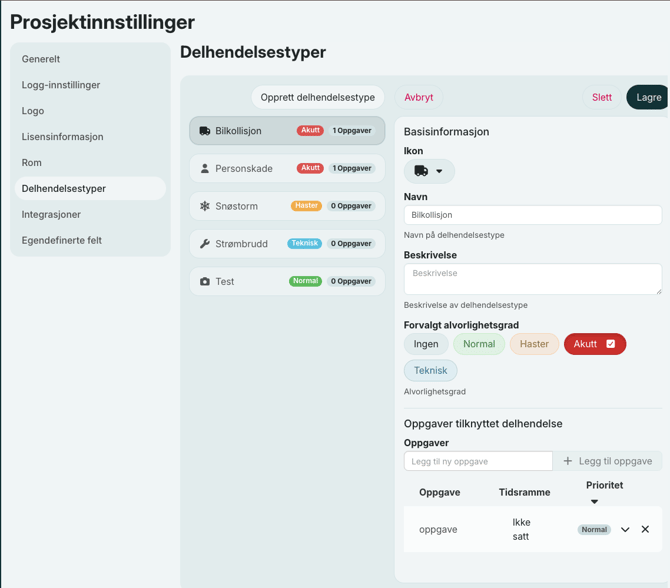The image size is (670, 588).
Task: Remove the oppgave task with X icon
Action: click(645, 529)
